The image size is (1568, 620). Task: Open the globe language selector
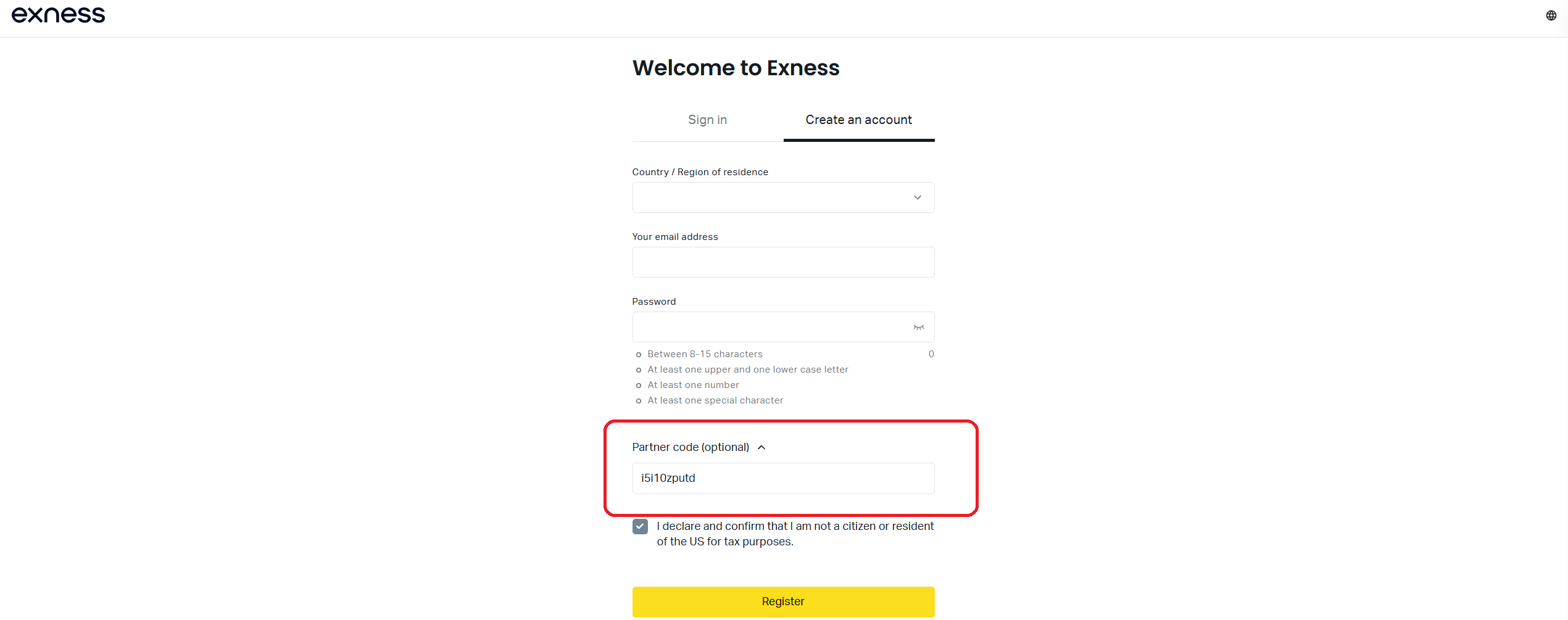(x=1551, y=15)
